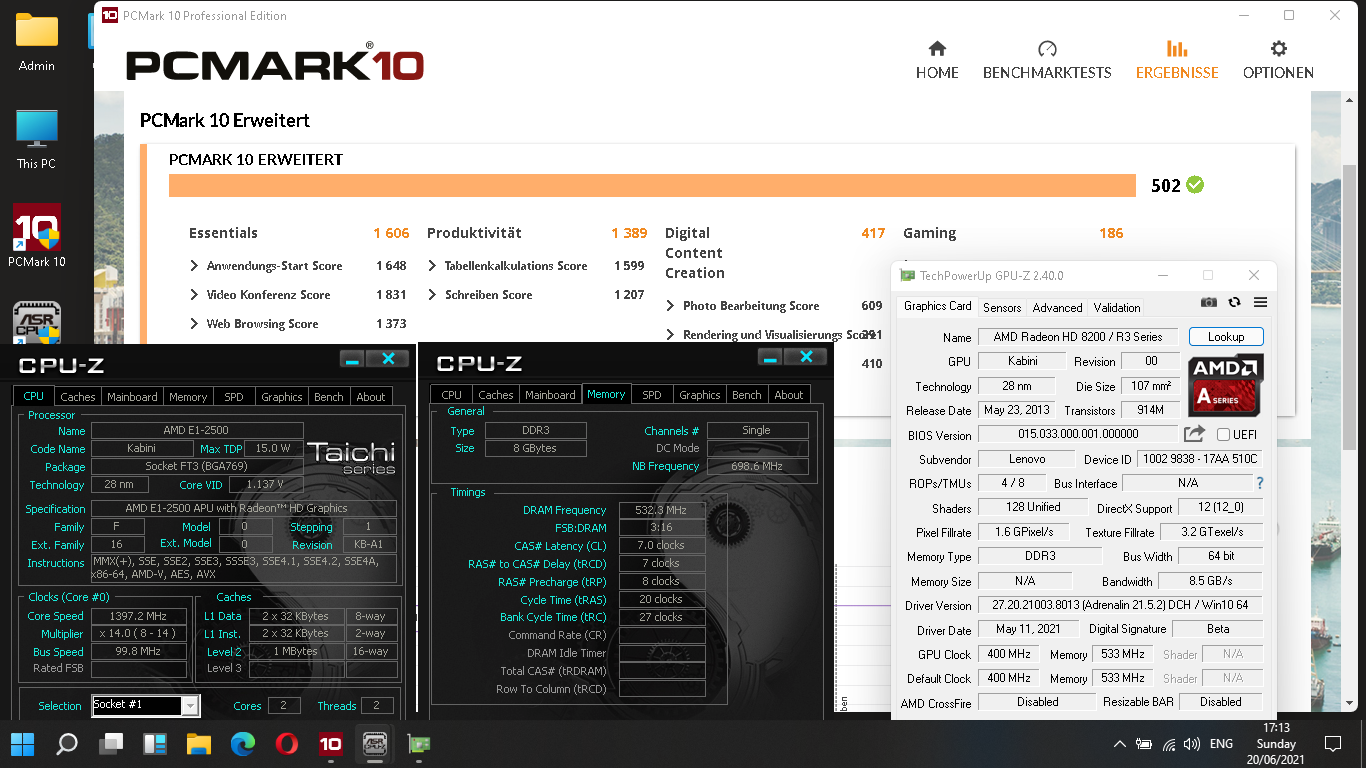Click the AMD A-Series logo in GPU-Z

click(x=1225, y=385)
